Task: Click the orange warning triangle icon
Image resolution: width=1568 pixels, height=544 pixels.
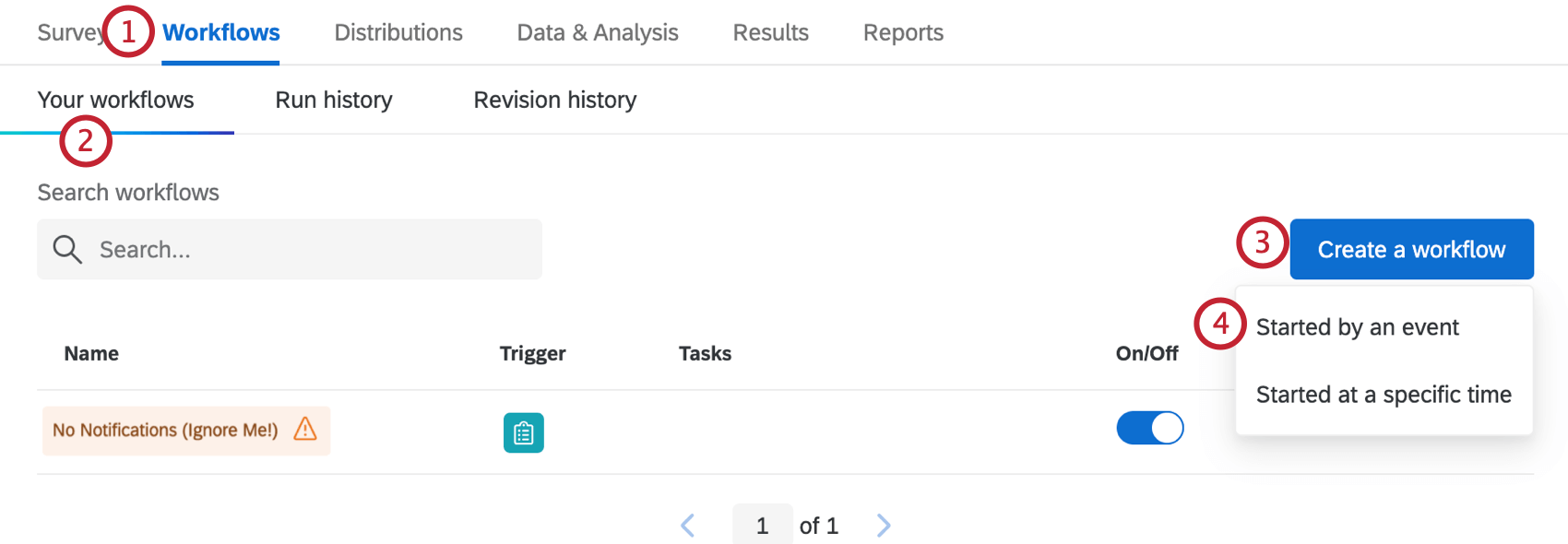Action: tap(305, 429)
